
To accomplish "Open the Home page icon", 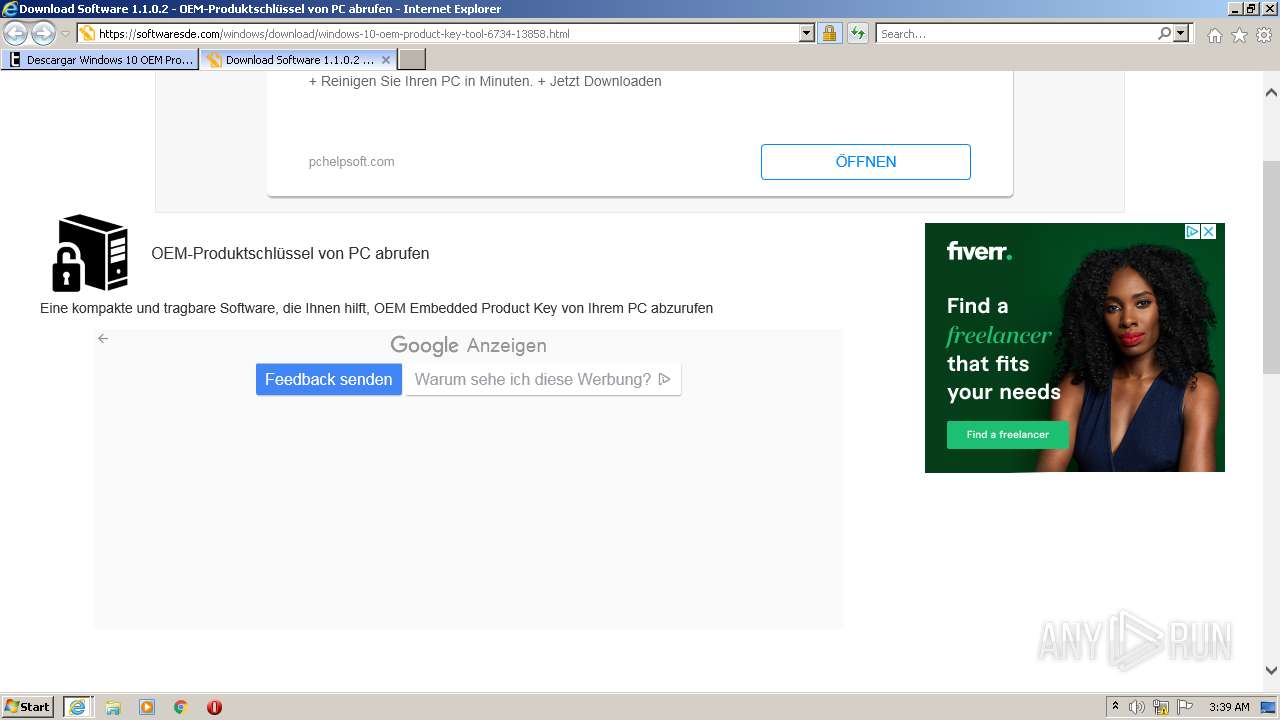I will [x=1214, y=35].
